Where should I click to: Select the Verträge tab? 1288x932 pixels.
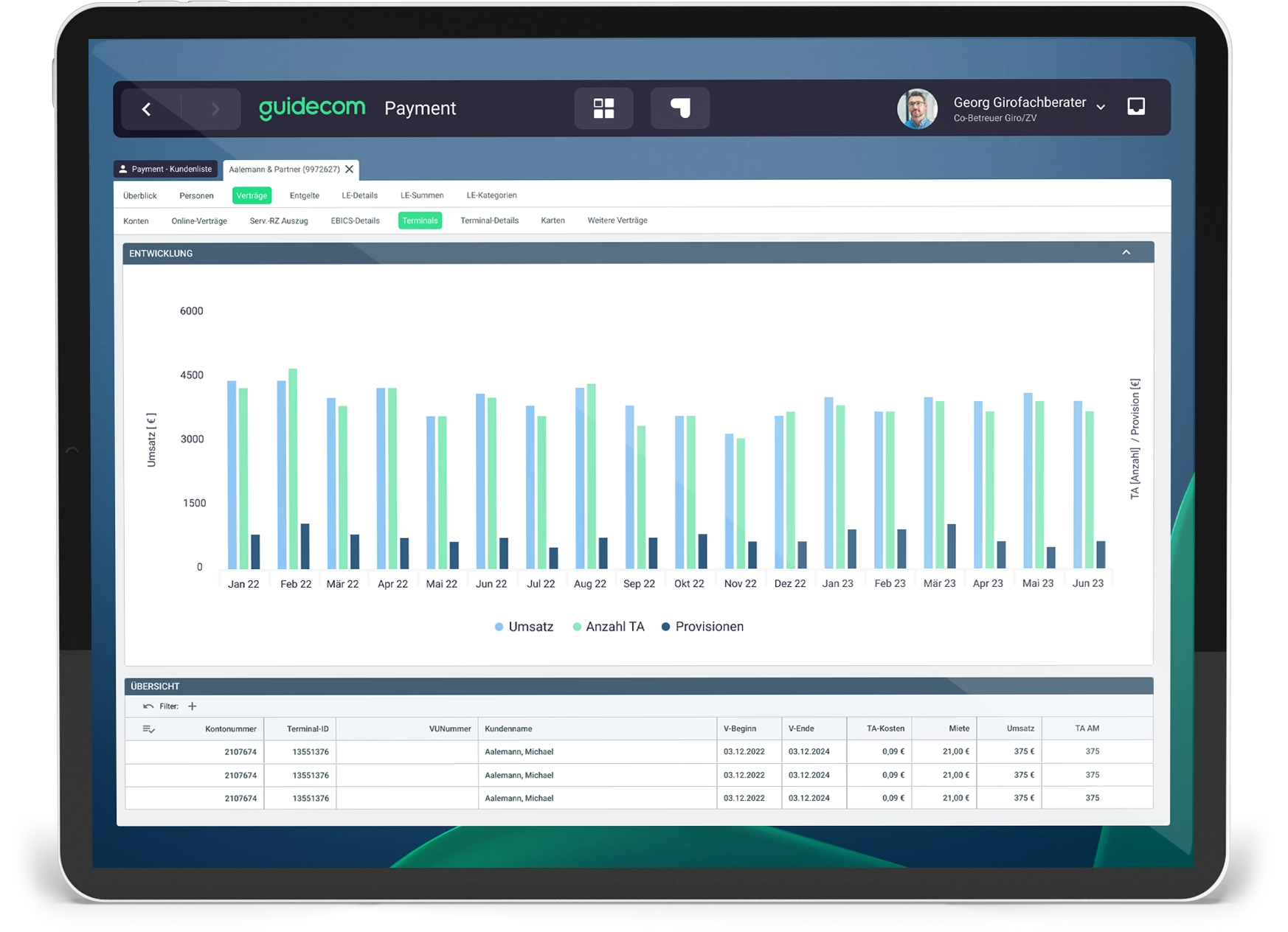(x=252, y=195)
